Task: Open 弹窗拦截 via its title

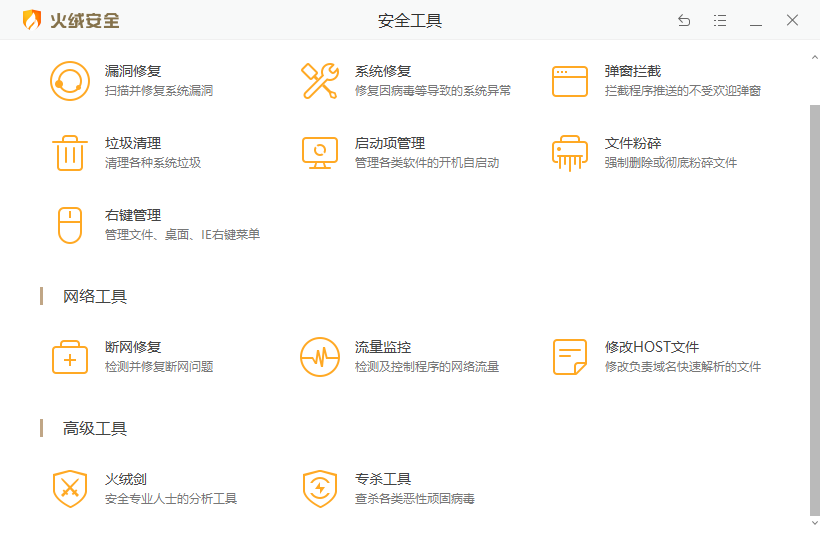Action: pyautogui.click(x=633, y=71)
